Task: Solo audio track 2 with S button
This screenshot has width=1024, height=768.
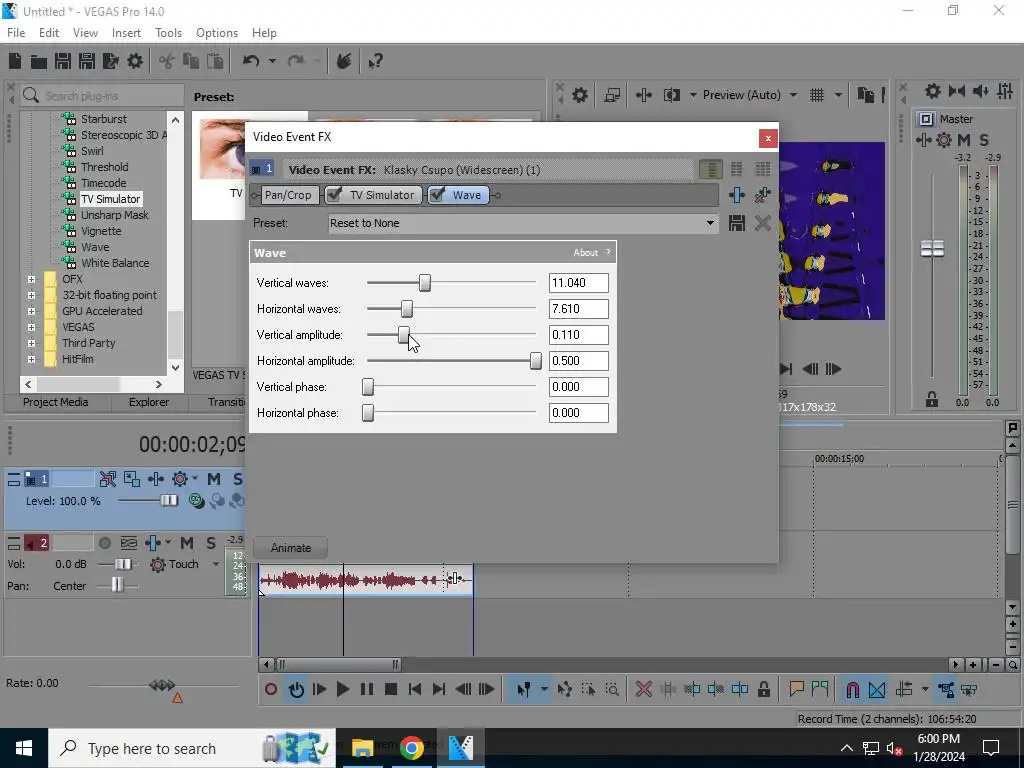Action: tap(211, 543)
